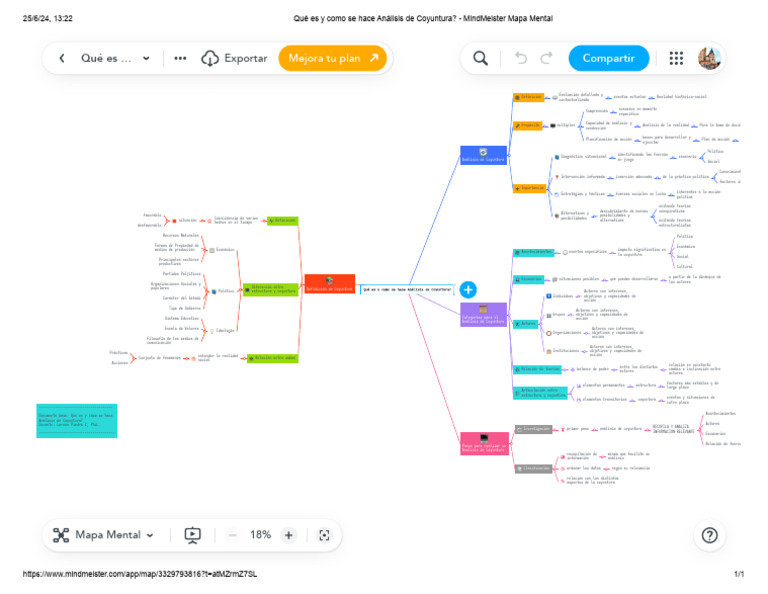Select the cyan 'Relación de fuerzas' subtopic

(x=537, y=369)
